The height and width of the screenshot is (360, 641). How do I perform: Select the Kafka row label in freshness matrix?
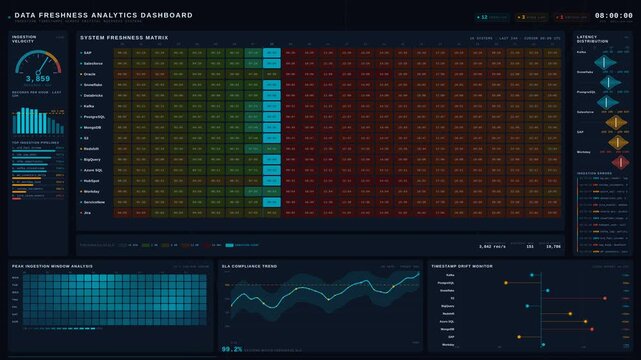(x=89, y=106)
